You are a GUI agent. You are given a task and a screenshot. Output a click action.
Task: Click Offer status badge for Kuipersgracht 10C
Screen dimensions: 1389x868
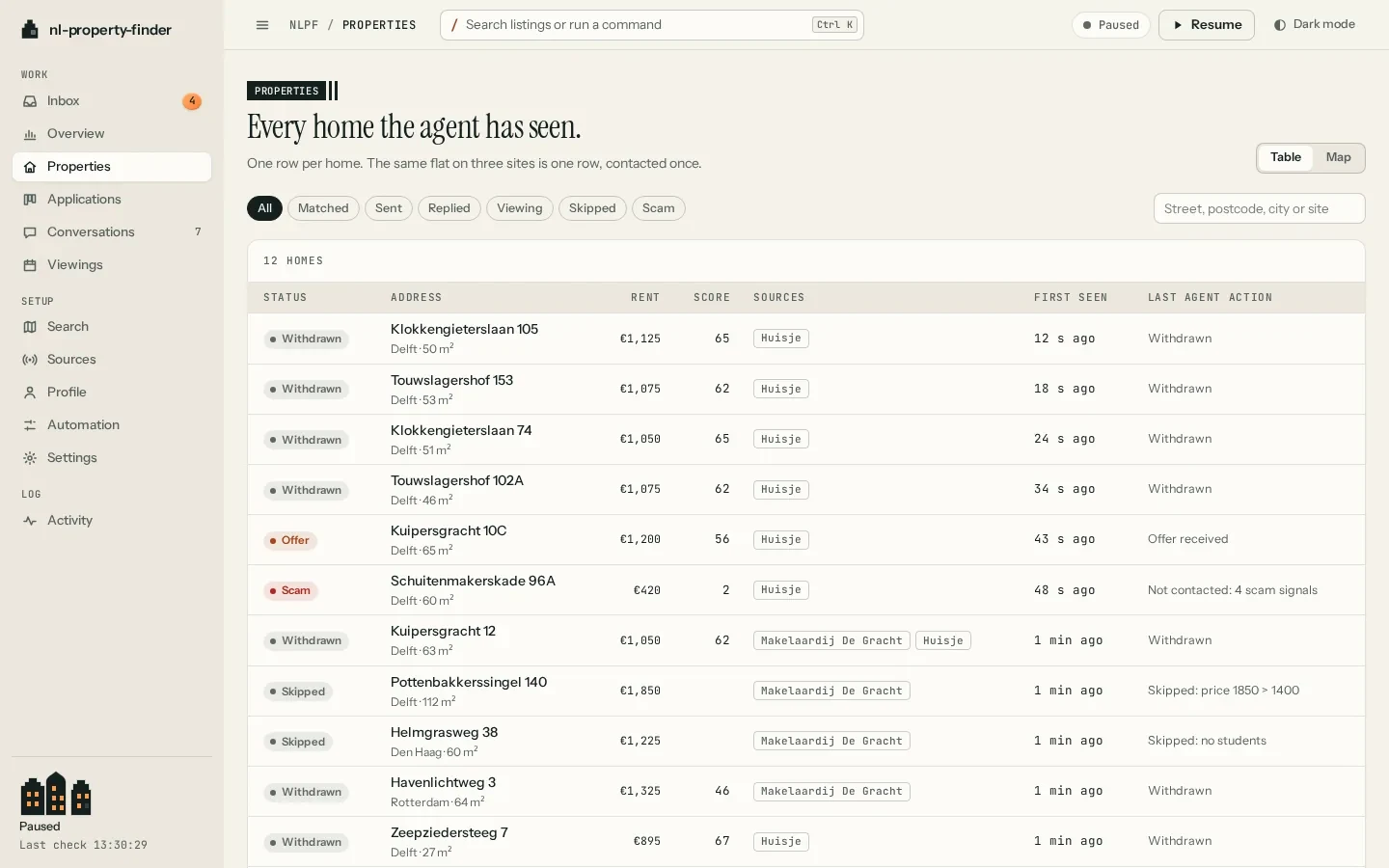[x=290, y=540]
